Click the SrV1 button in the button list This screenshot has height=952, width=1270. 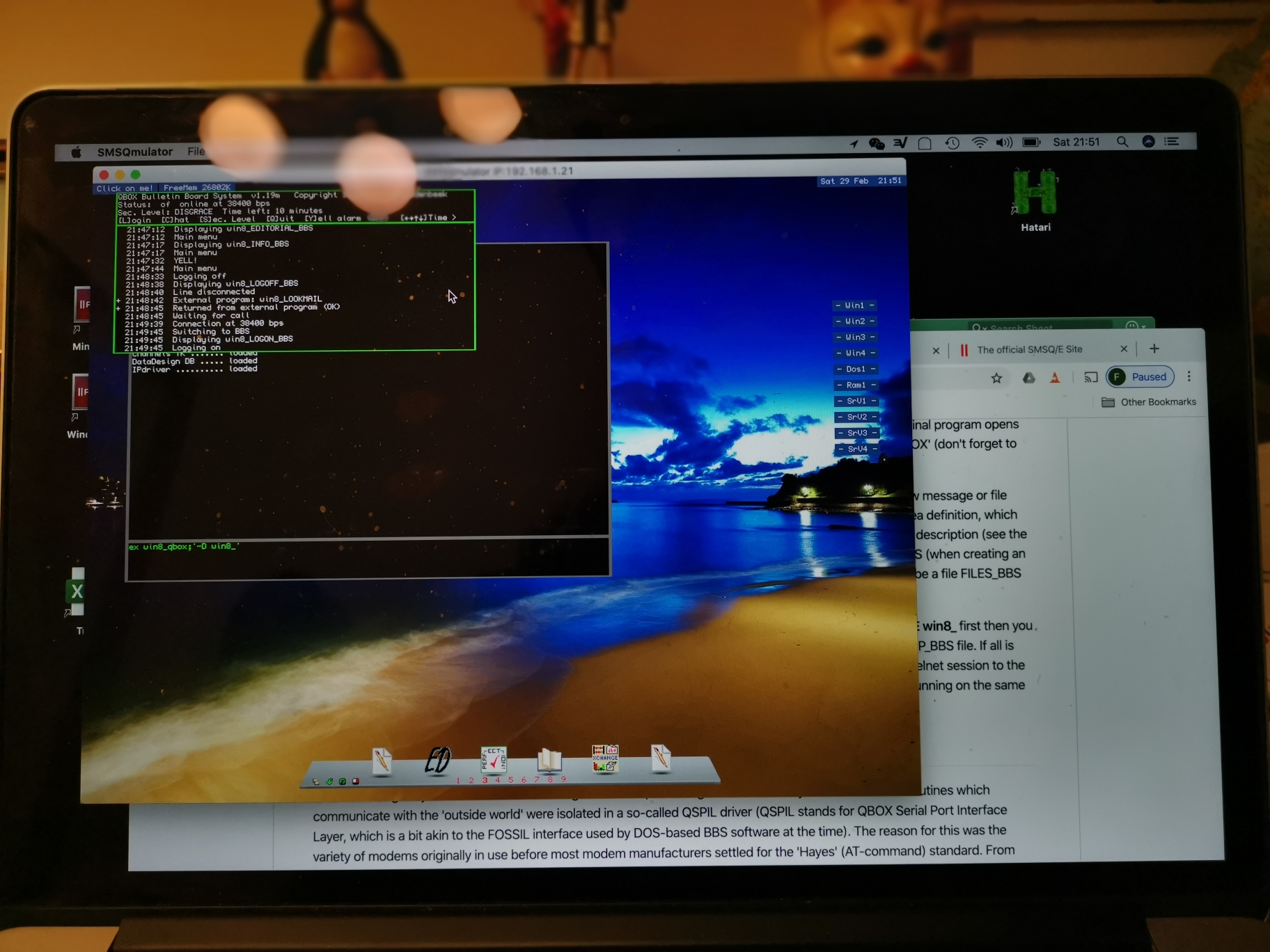click(x=856, y=402)
